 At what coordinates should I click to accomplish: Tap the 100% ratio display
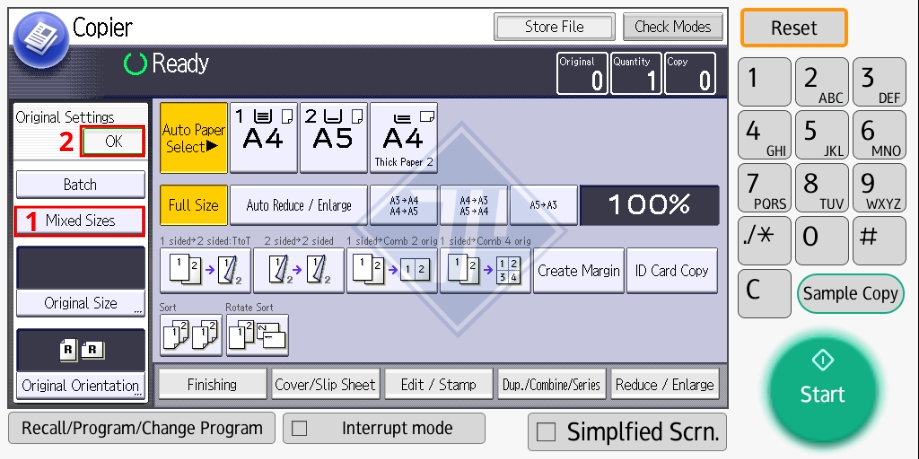click(649, 205)
